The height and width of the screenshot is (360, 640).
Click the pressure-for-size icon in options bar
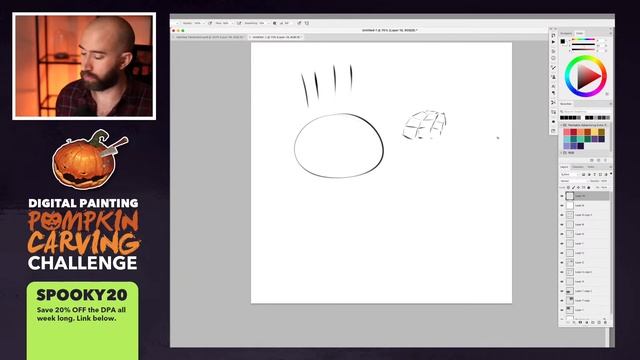pyautogui.click(x=299, y=23)
